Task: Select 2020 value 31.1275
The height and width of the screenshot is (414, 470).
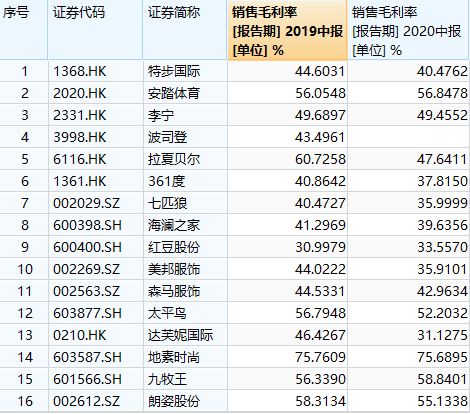Action: coord(442,335)
